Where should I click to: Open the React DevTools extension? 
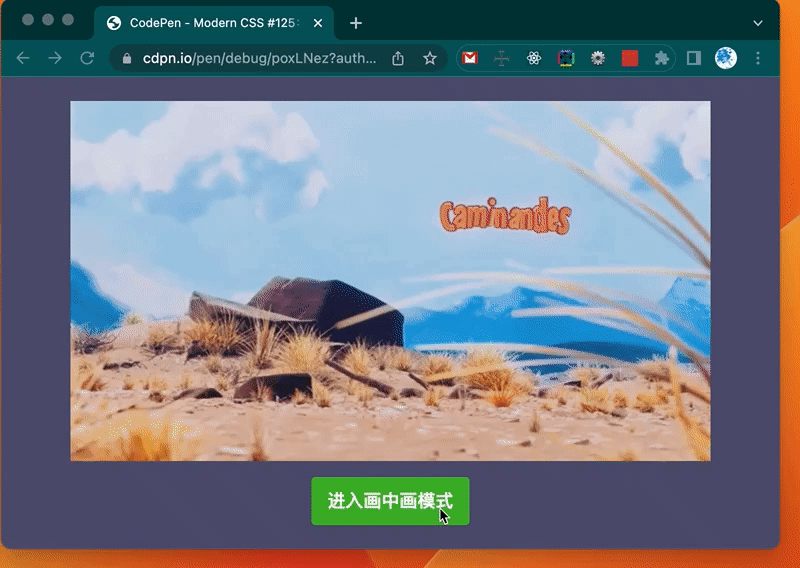[534, 58]
